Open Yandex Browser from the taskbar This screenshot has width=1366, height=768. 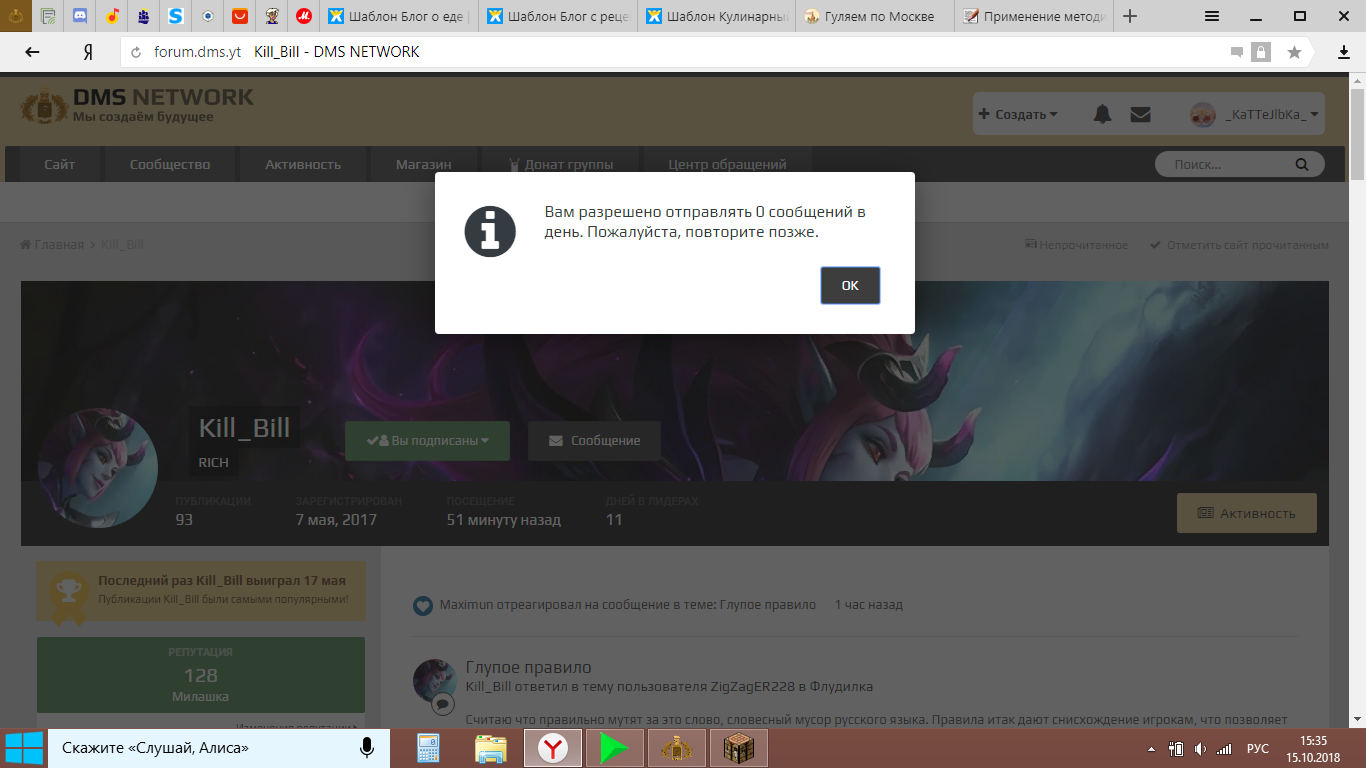tap(553, 748)
